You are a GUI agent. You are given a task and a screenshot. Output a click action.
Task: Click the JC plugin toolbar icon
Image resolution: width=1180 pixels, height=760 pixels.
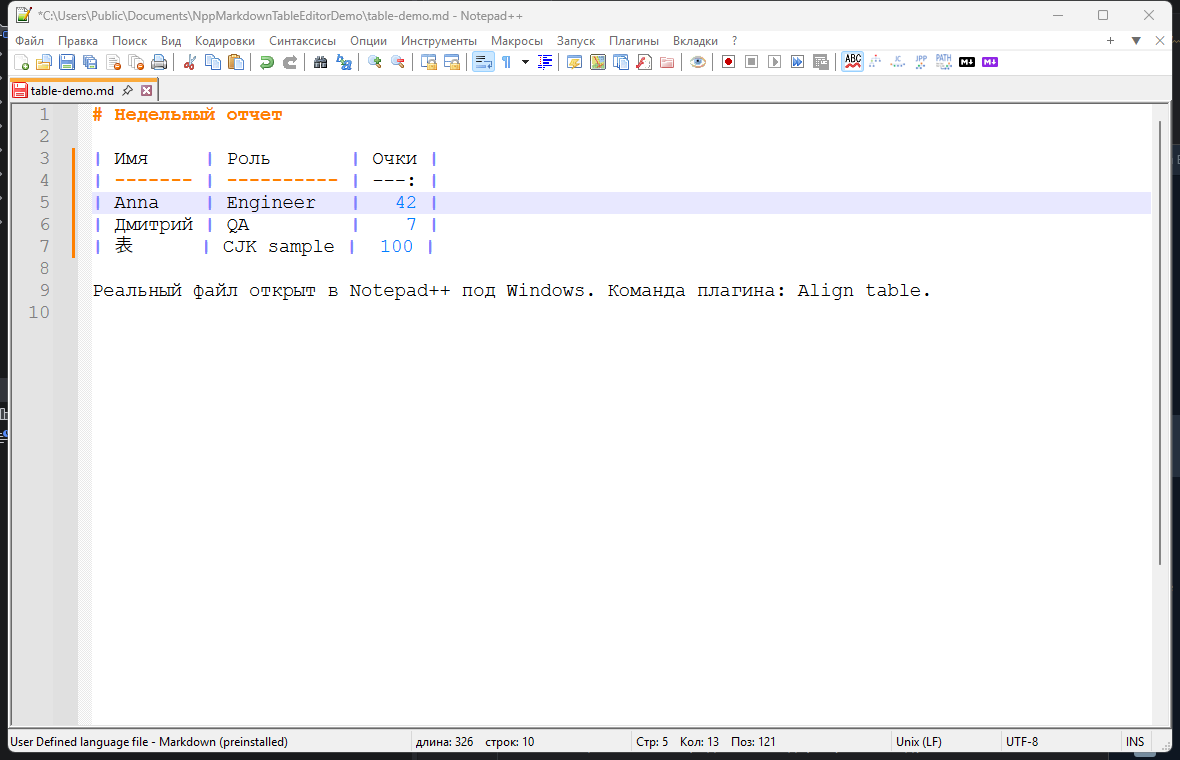point(898,62)
